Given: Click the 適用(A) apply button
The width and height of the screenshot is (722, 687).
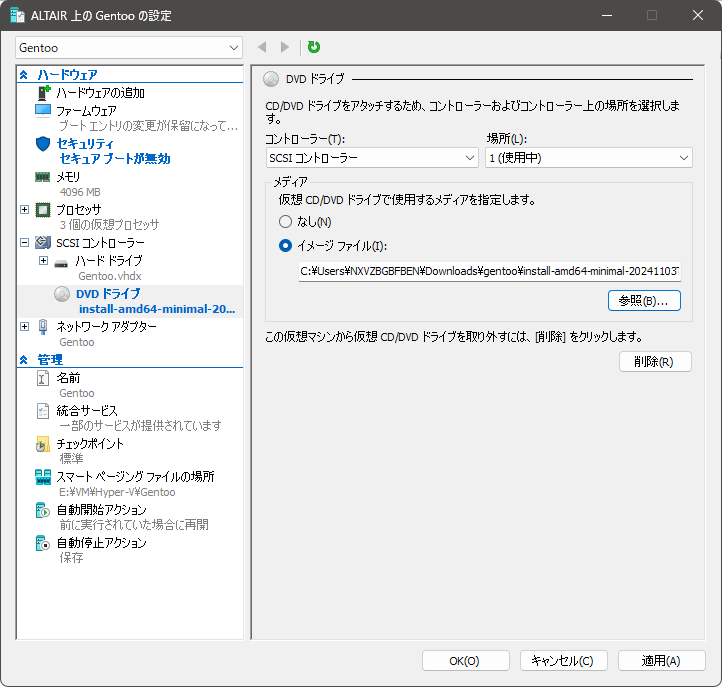Looking at the screenshot, I should point(662,661).
